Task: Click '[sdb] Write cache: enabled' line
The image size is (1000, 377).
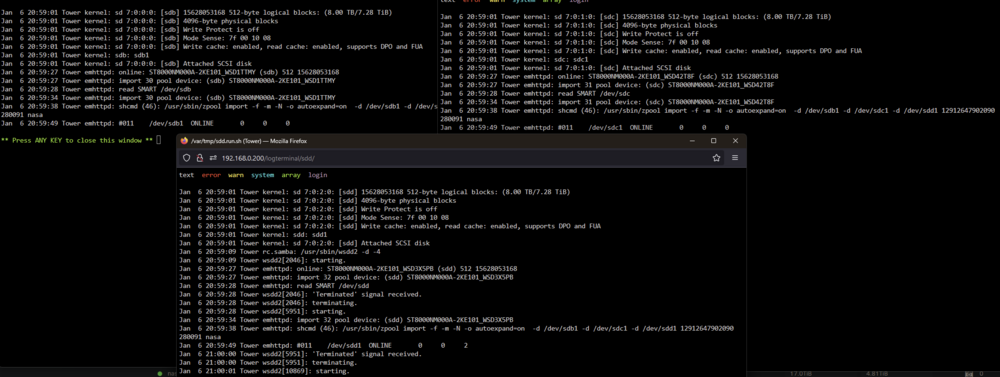Action: (212, 47)
